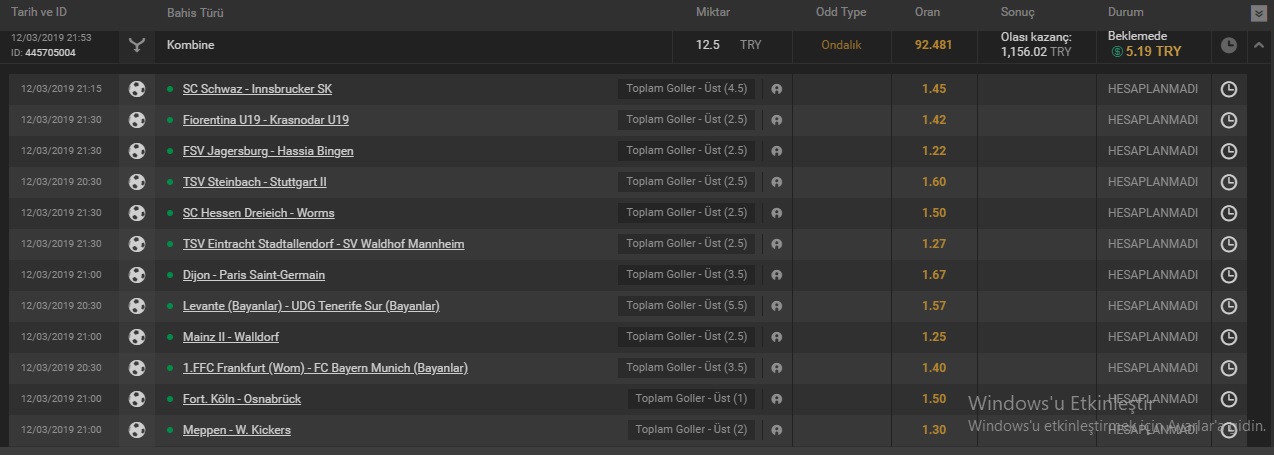The width and height of the screenshot is (1274, 460).
Task: Click statistics icon beside TSV Steinbach bet
Action: tap(776, 182)
